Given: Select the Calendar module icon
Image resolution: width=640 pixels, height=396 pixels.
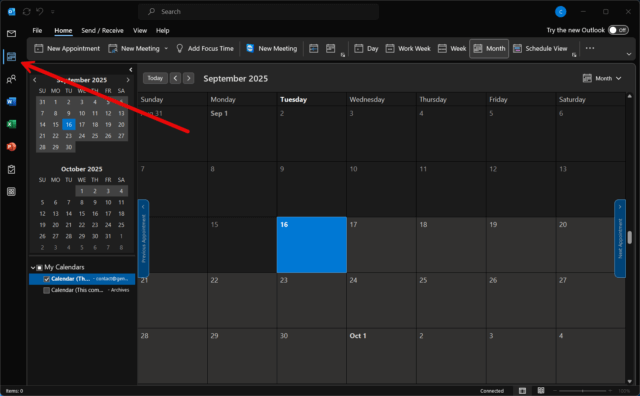Looking at the screenshot, I should (x=11, y=57).
